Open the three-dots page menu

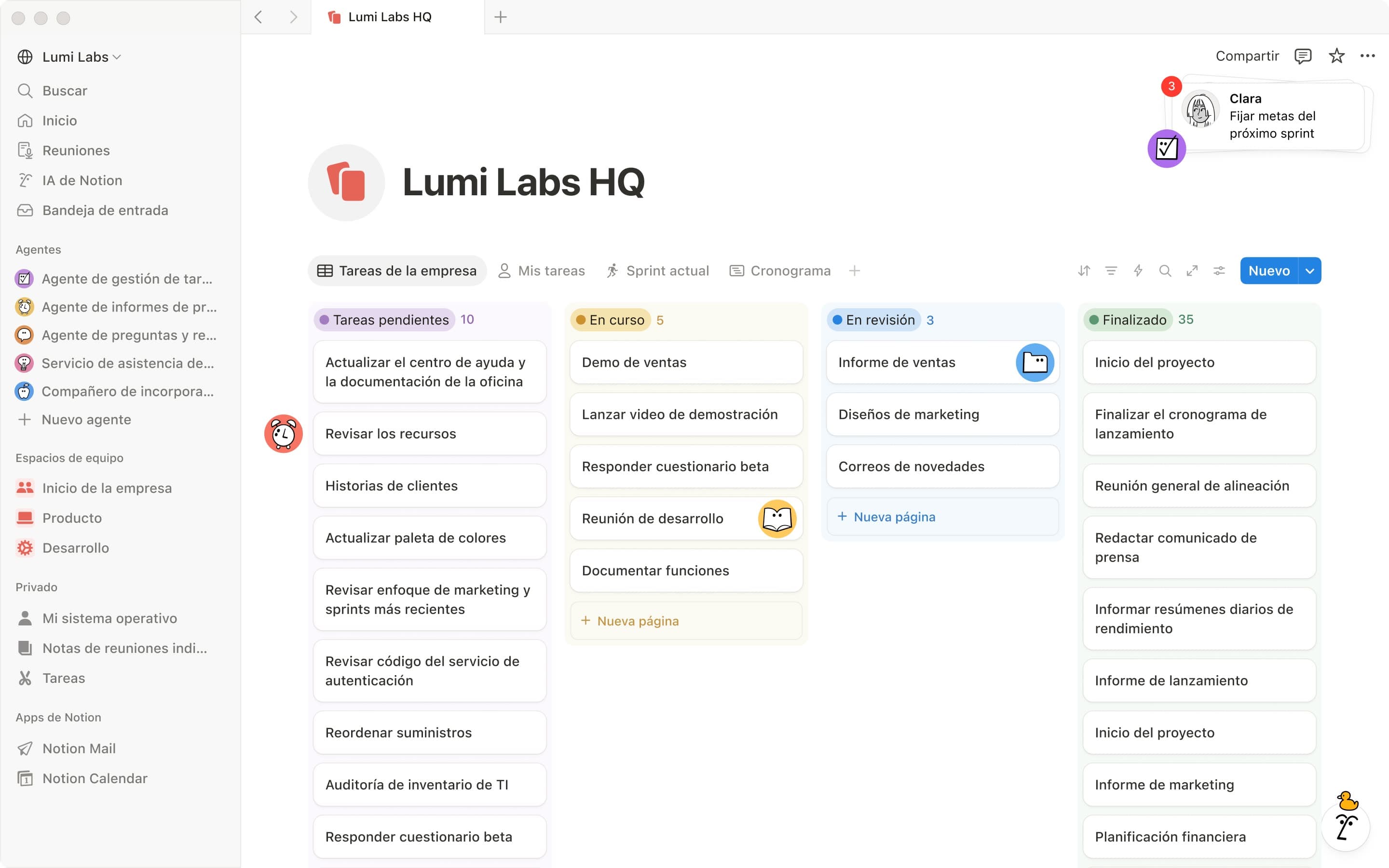pyautogui.click(x=1367, y=56)
